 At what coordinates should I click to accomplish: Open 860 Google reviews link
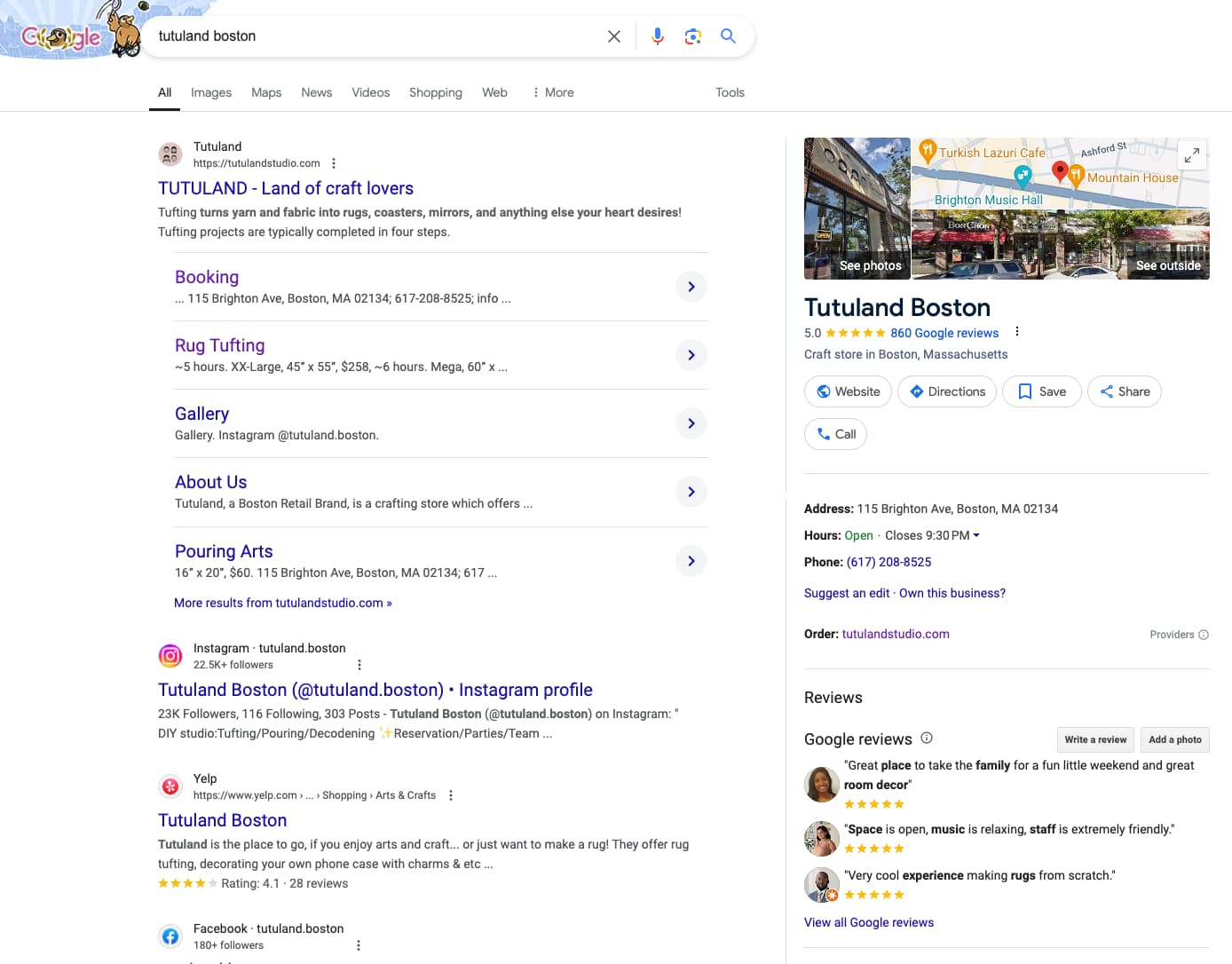point(944,333)
